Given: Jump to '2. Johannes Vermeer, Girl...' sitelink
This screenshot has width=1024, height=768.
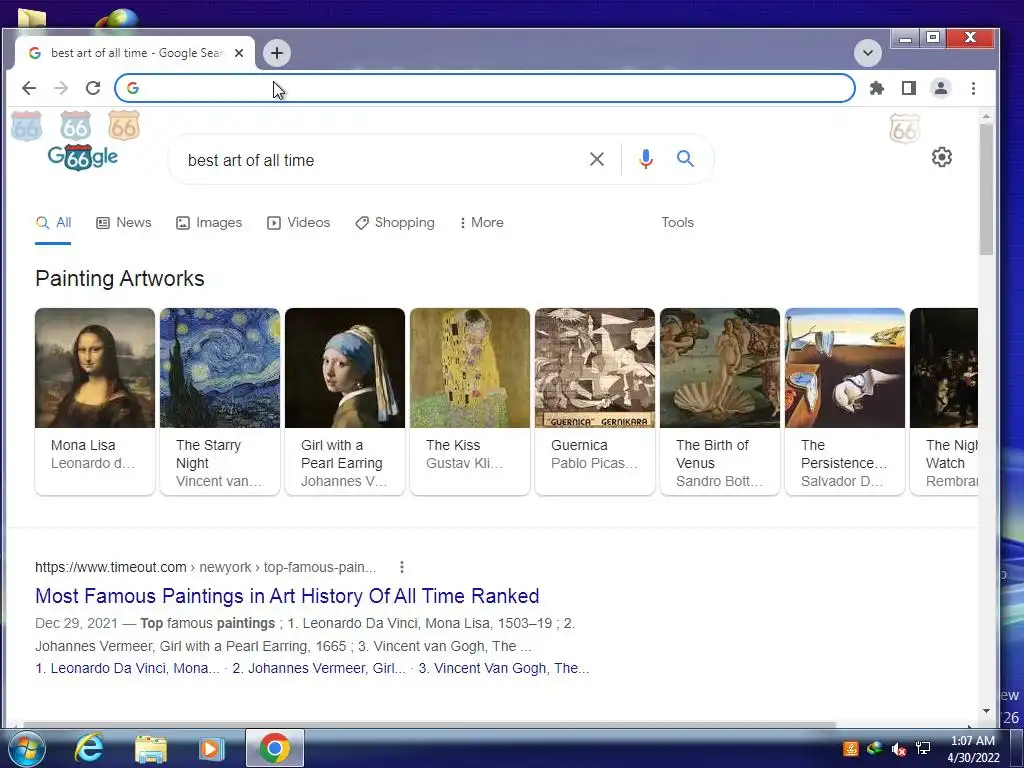Looking at the screenshot, I should coord(319,668).
